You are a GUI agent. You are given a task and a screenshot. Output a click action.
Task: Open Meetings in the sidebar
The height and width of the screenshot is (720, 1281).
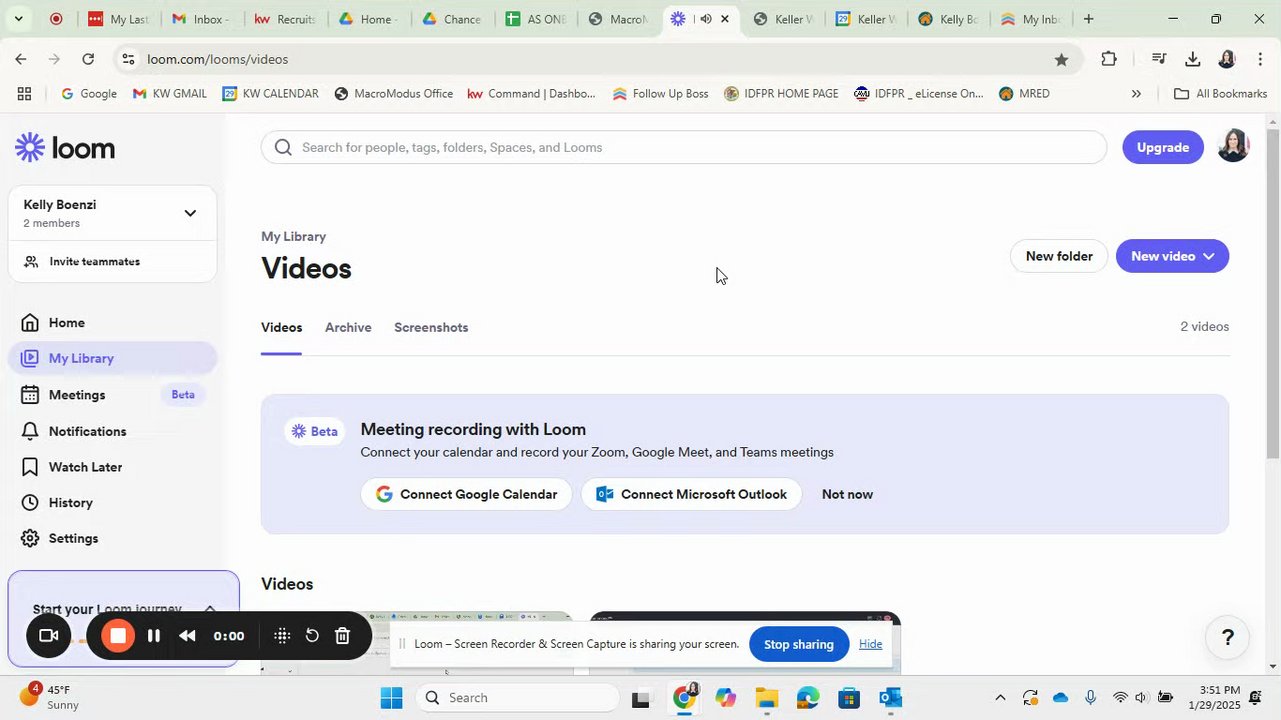click(112, 395)
